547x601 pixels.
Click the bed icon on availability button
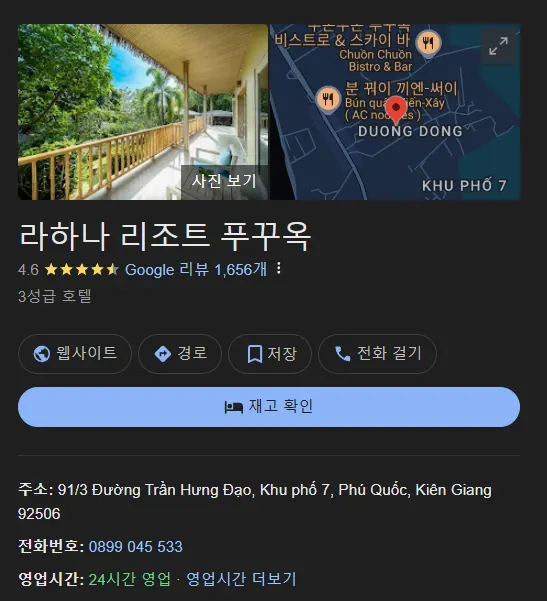[x=234, y=407]
